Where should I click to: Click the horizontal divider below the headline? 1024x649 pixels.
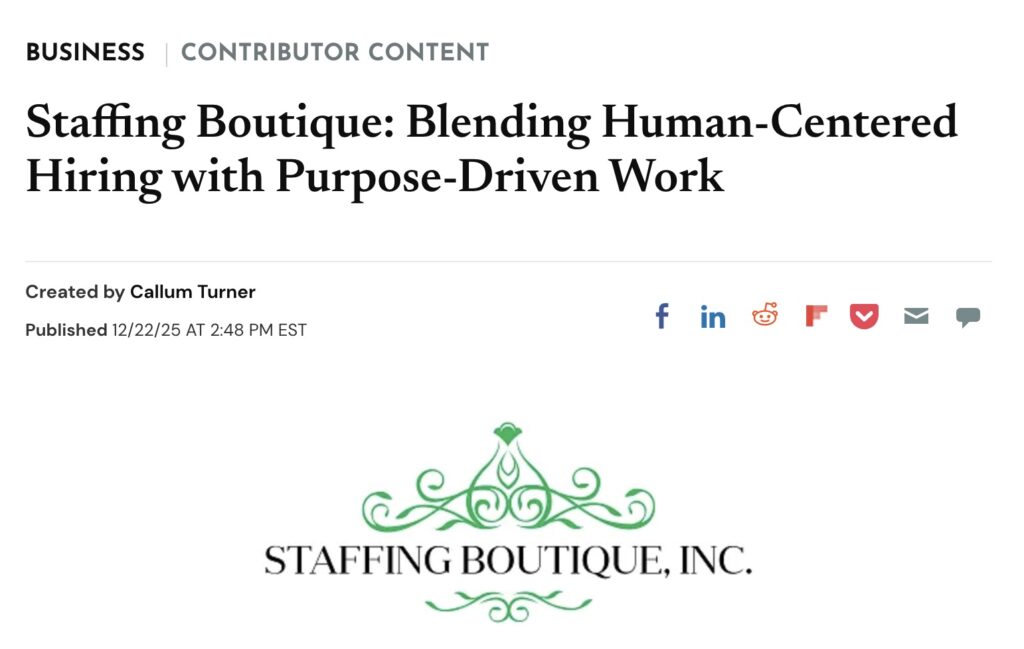pos(508,261)
